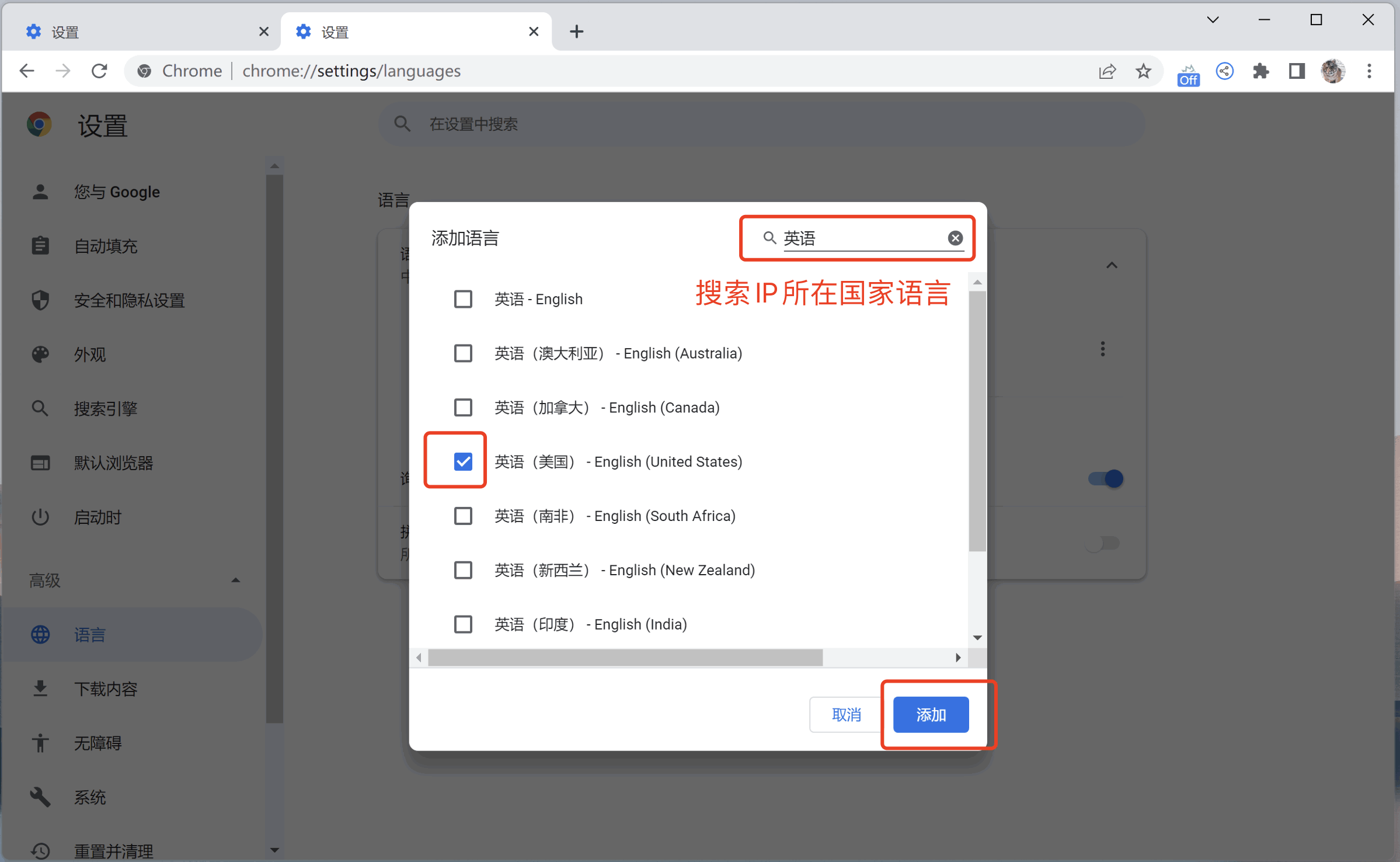The height and width of the screenshot is (862, 1400).
Task: Collapse the 高级 sidebar section
Action: coord(235,580)
